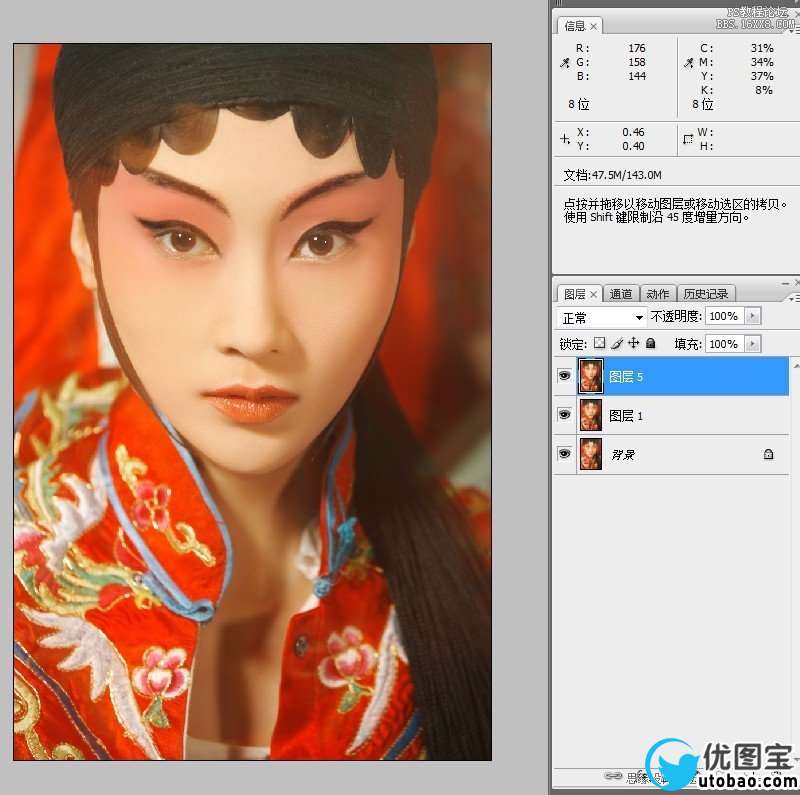
Task: Click the B value 144
Action: 637,76
